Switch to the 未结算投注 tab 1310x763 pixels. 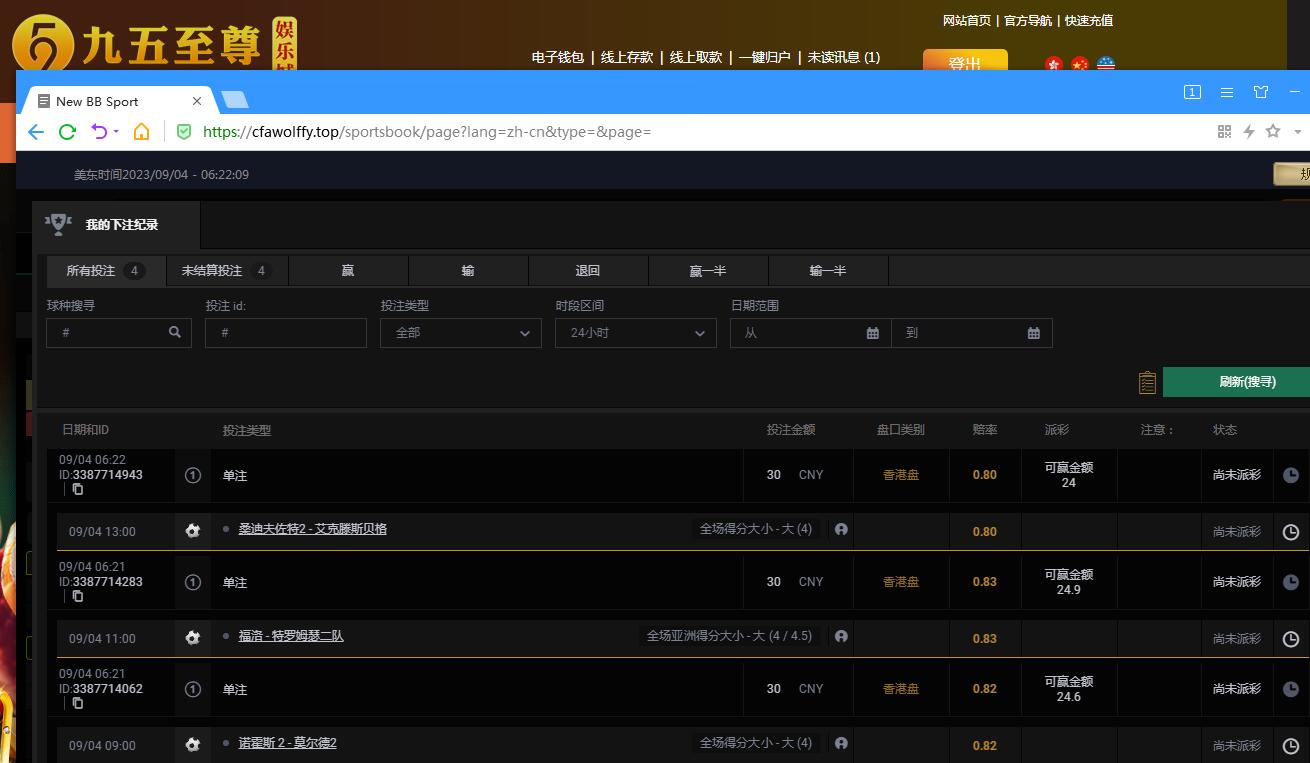[x=223, y=271]
